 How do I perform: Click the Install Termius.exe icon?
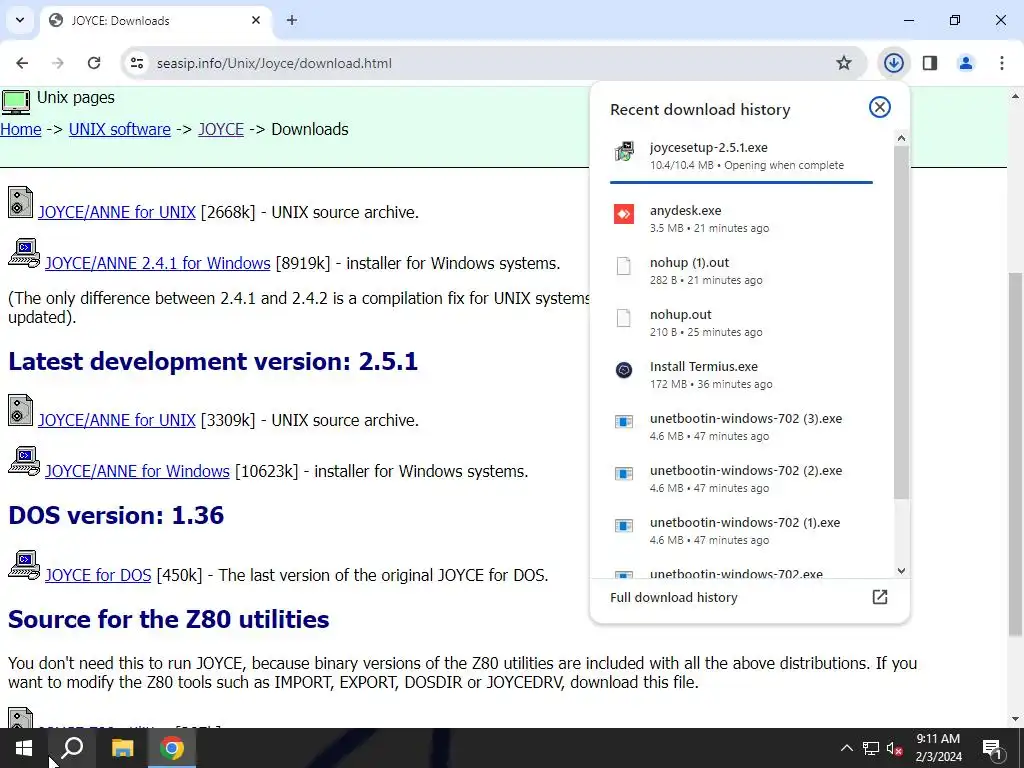[624, 370]
